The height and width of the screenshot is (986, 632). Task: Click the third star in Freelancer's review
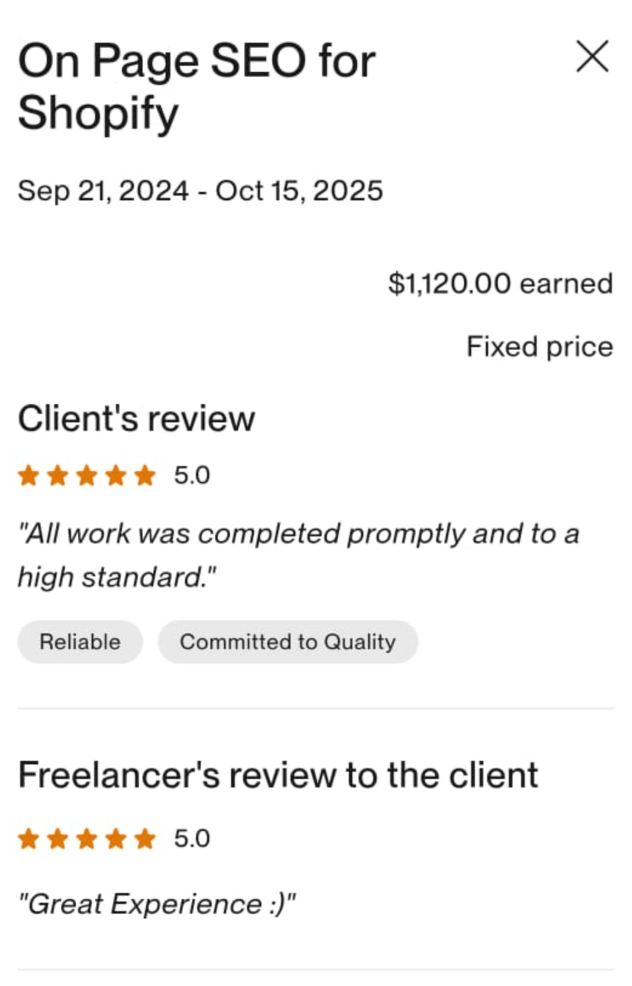[87, 839]
